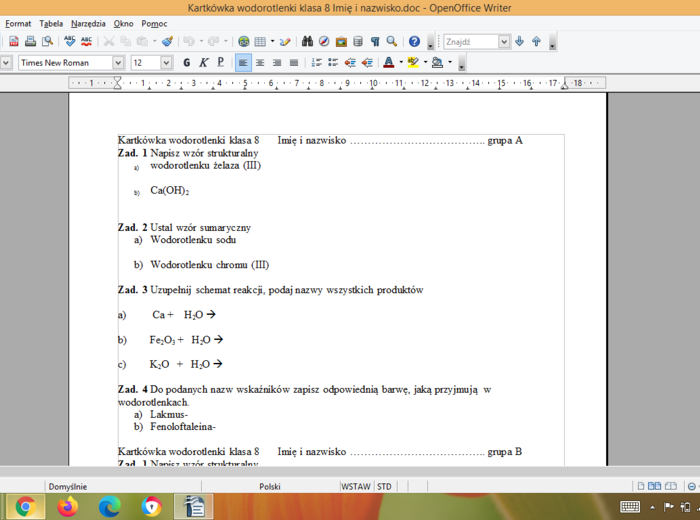
Task: Expand the Times New Roman font dropdown
Action: tap(119, 63)
